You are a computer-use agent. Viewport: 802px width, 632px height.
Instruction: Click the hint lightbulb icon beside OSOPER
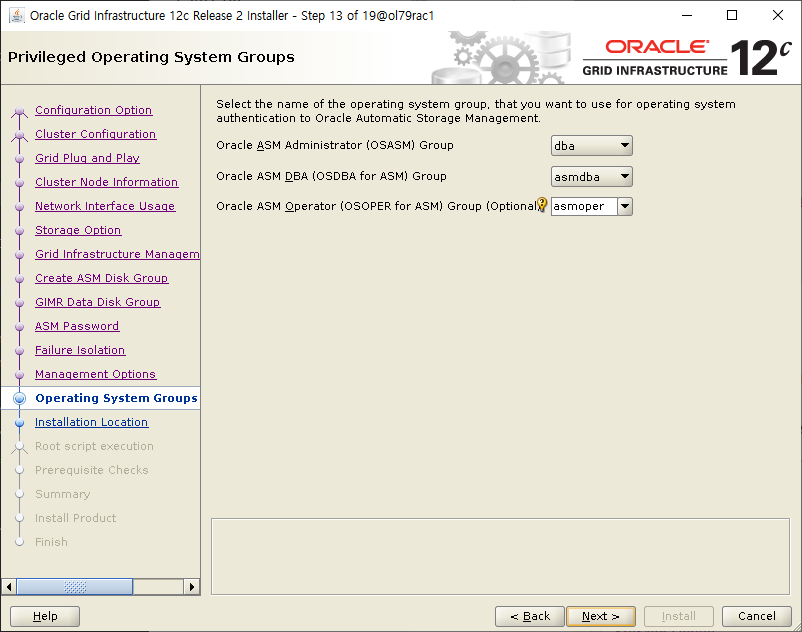(x=542, y=205)
